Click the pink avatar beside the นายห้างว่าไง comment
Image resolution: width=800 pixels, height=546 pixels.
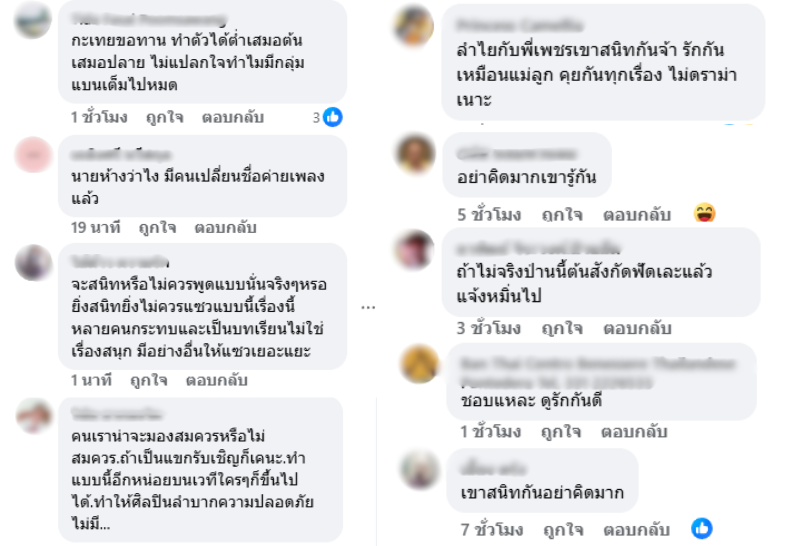[34, 155]
